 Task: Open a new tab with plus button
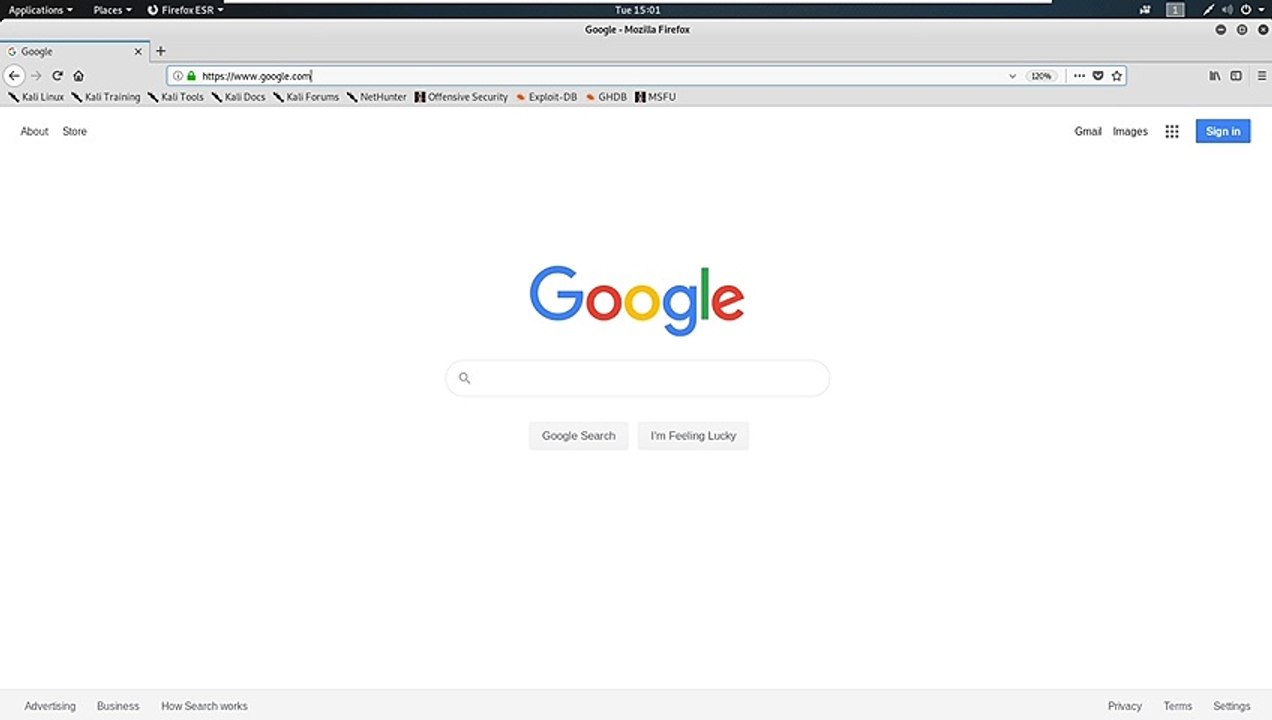click(x=160, y=51)
